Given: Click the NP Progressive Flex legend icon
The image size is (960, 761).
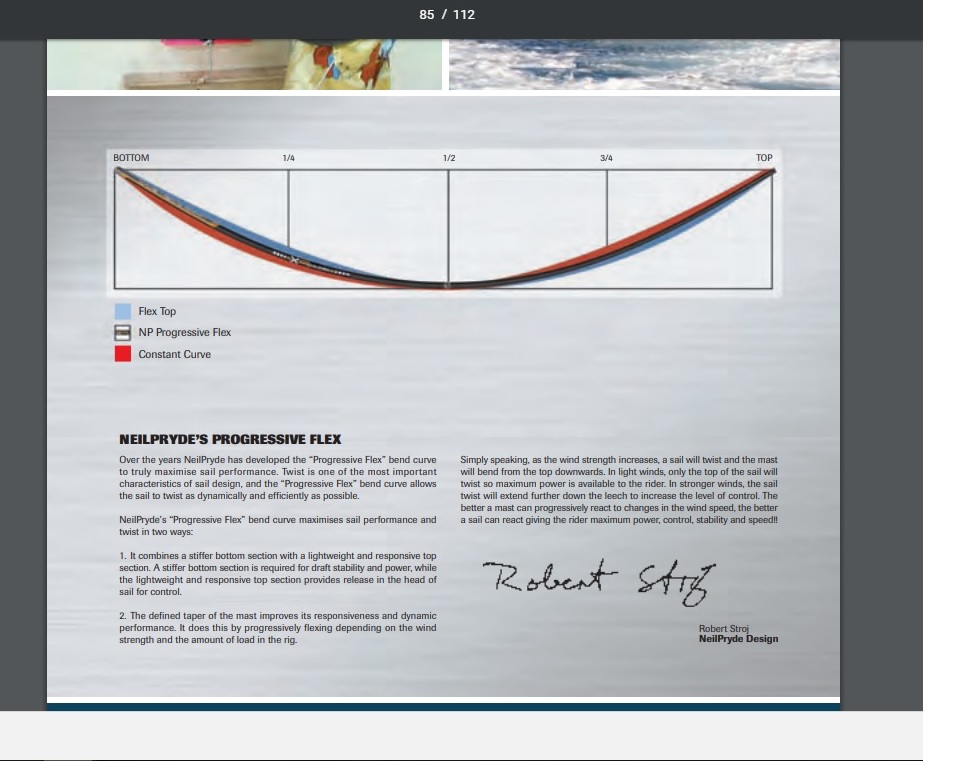Looking at the screenshot, I should (123, 333).
